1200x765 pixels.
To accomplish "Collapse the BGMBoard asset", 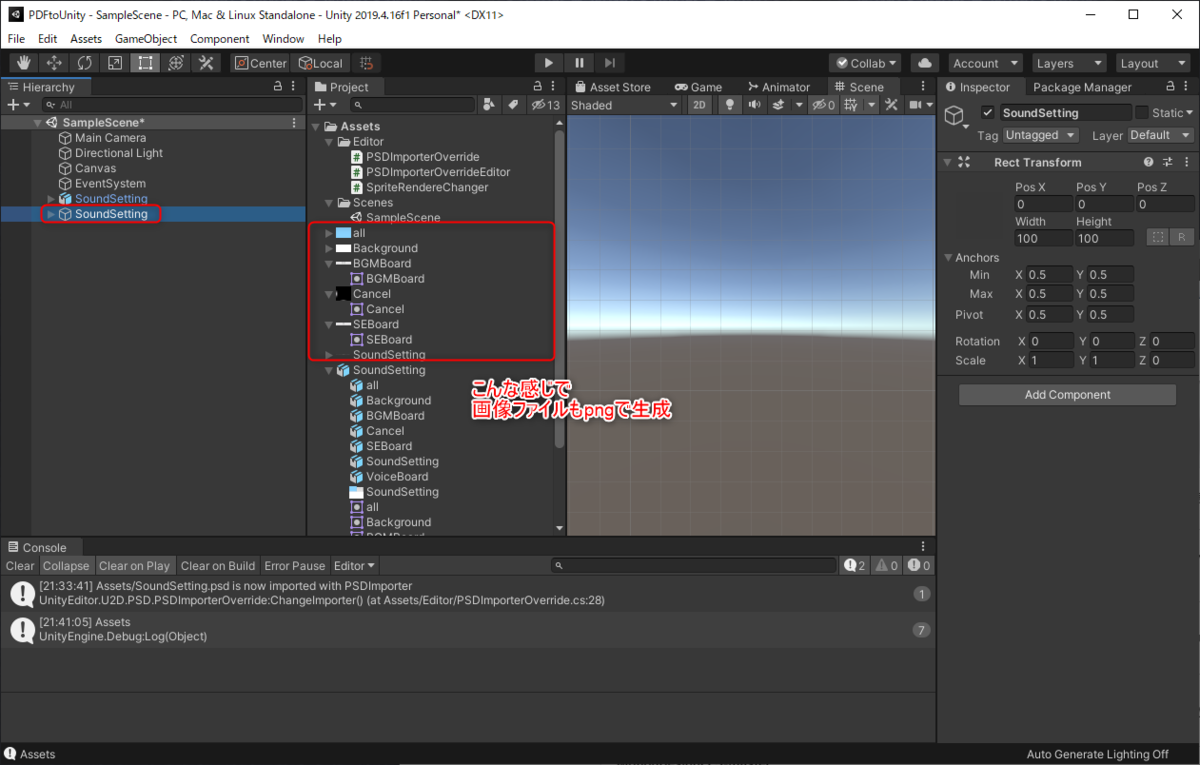I will click(x=329, y=264).
